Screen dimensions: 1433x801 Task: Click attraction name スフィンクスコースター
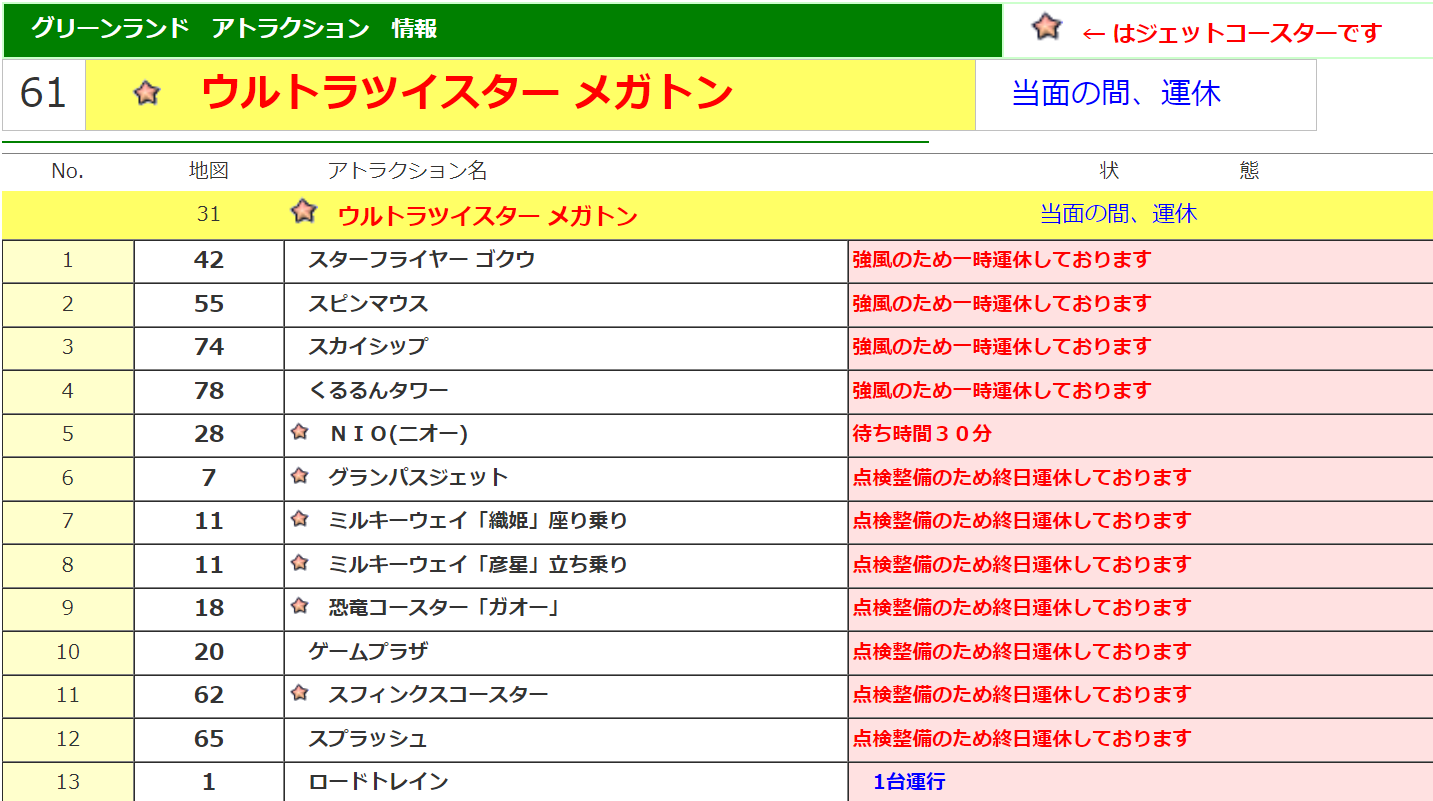click(438, 695)
